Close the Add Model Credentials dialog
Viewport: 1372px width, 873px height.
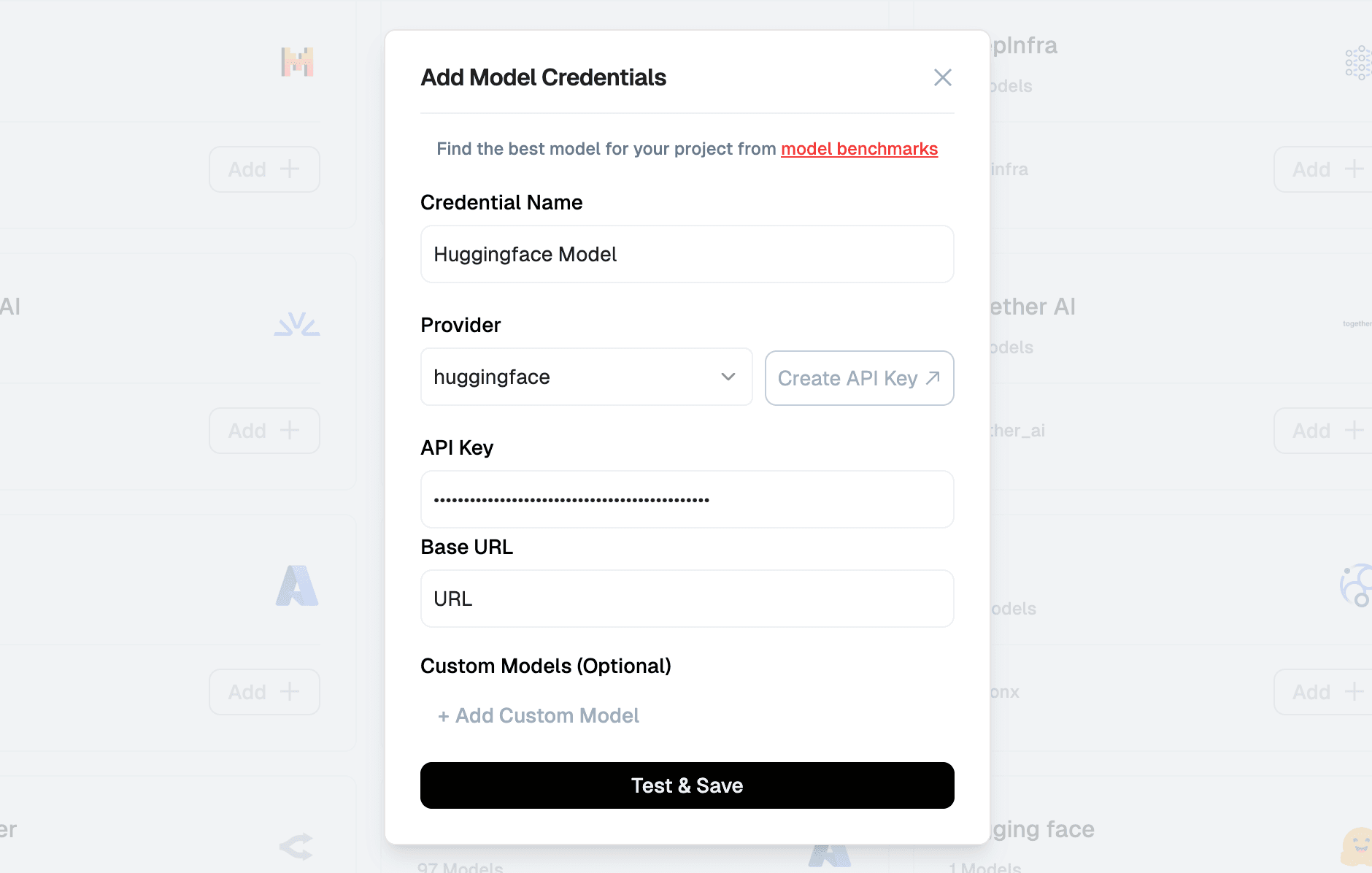click(942, 77)
